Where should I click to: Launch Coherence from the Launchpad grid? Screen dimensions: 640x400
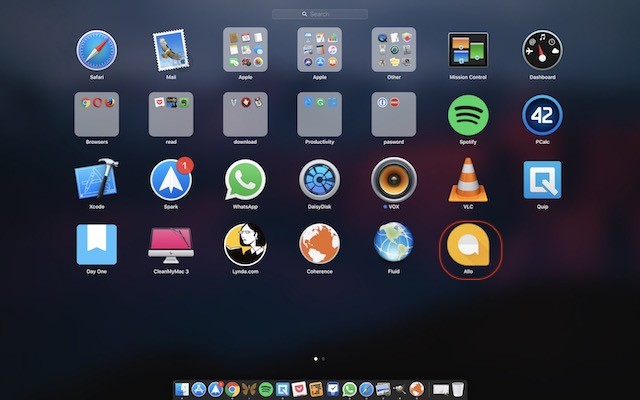(320, 244)
